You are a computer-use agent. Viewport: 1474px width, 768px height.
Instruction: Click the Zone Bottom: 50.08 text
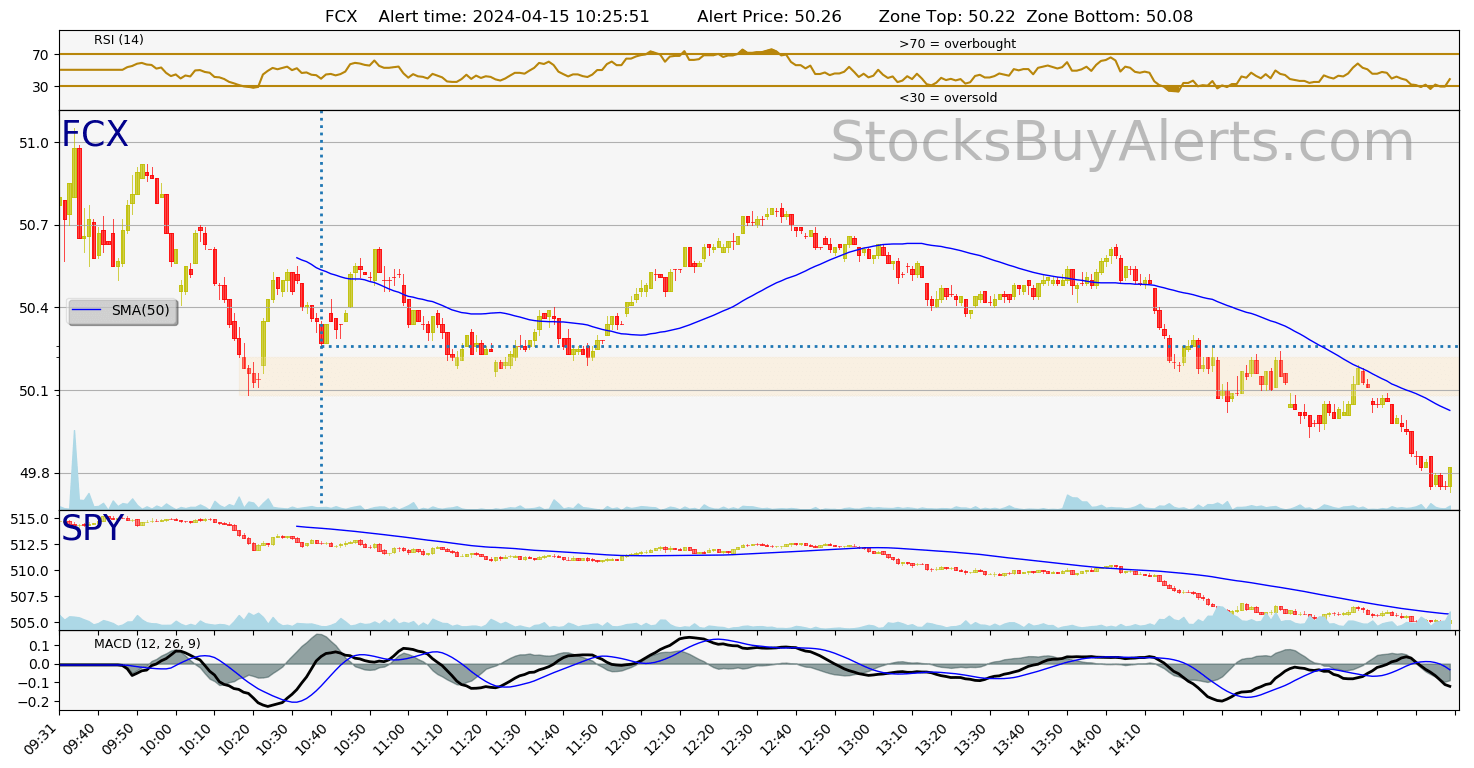click(x=1110, y=17)
